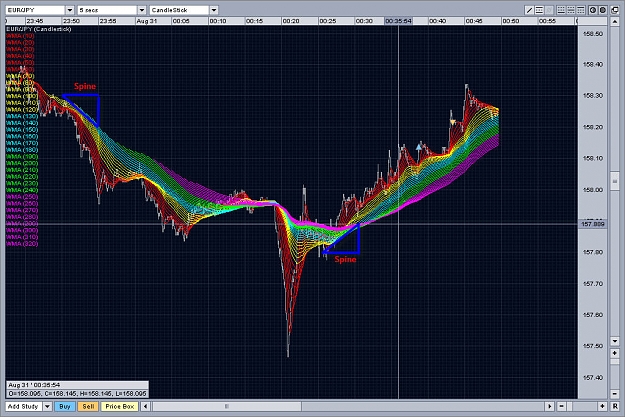Click the R reset button at bottom right
The image size is (625, 417).
(x=615, y=406)
